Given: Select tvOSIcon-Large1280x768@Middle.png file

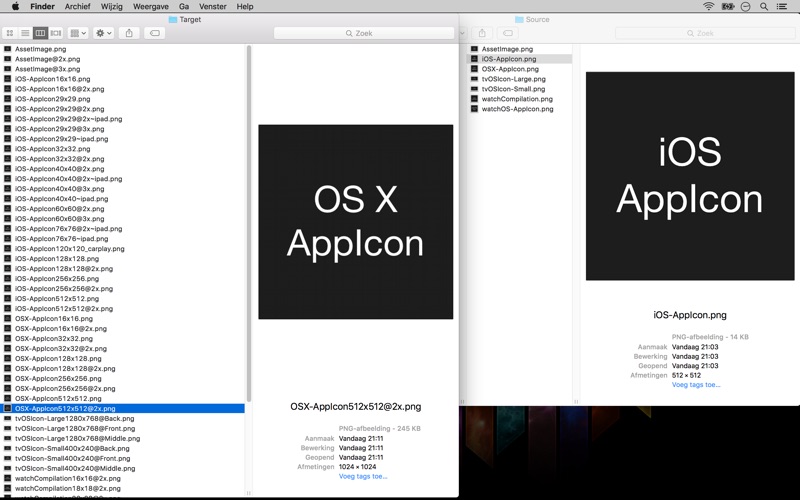Looking at the screenshot, I should coord(123,439).
